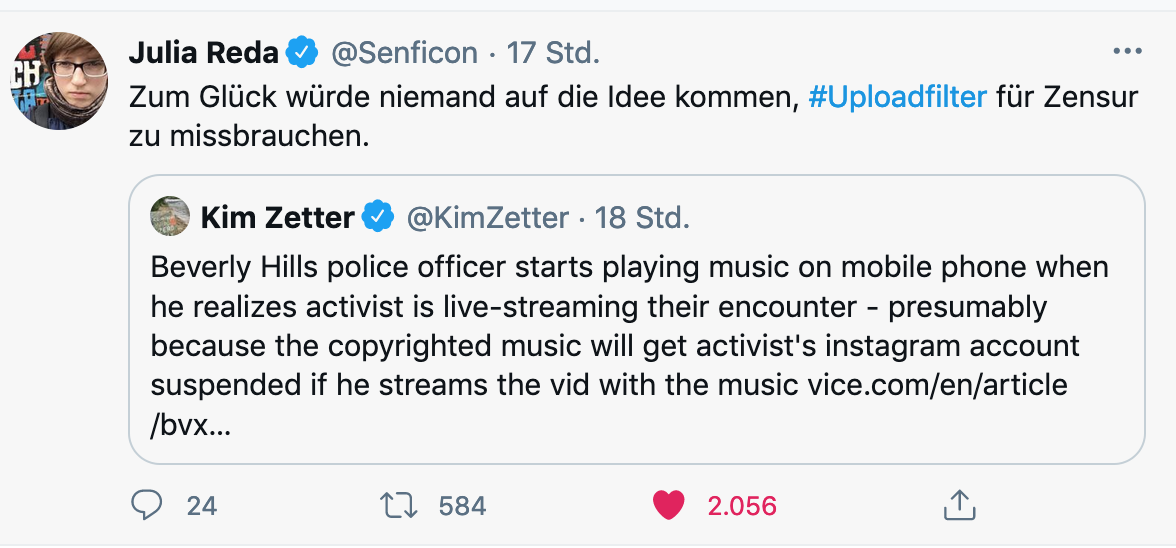This screenshot has height=548, width=1176.
Task: Click the Kim Zetter display name
Action: pos(278,217)
